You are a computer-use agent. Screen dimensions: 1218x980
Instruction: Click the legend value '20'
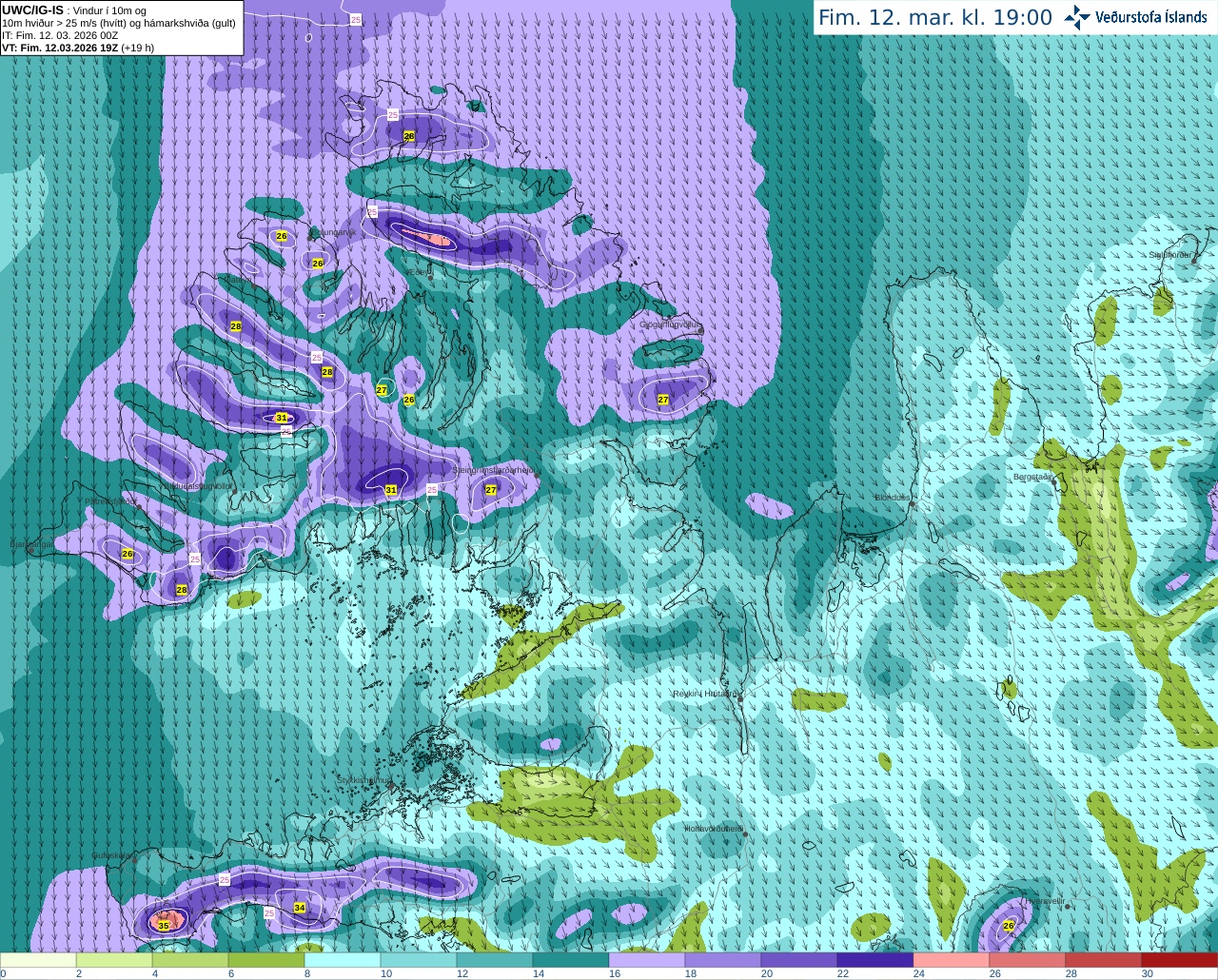767,973
